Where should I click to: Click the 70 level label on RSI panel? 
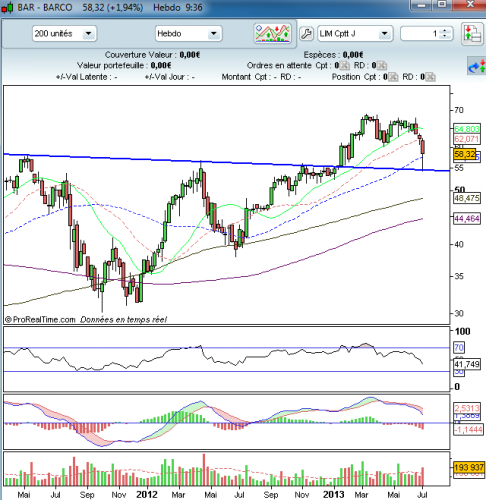click(x=459, y=348)
